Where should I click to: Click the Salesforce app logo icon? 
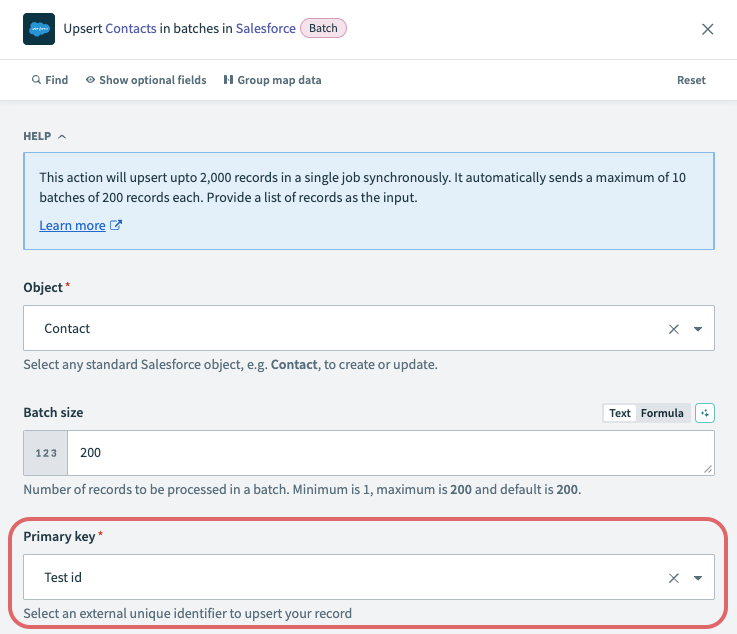(39, 29)
